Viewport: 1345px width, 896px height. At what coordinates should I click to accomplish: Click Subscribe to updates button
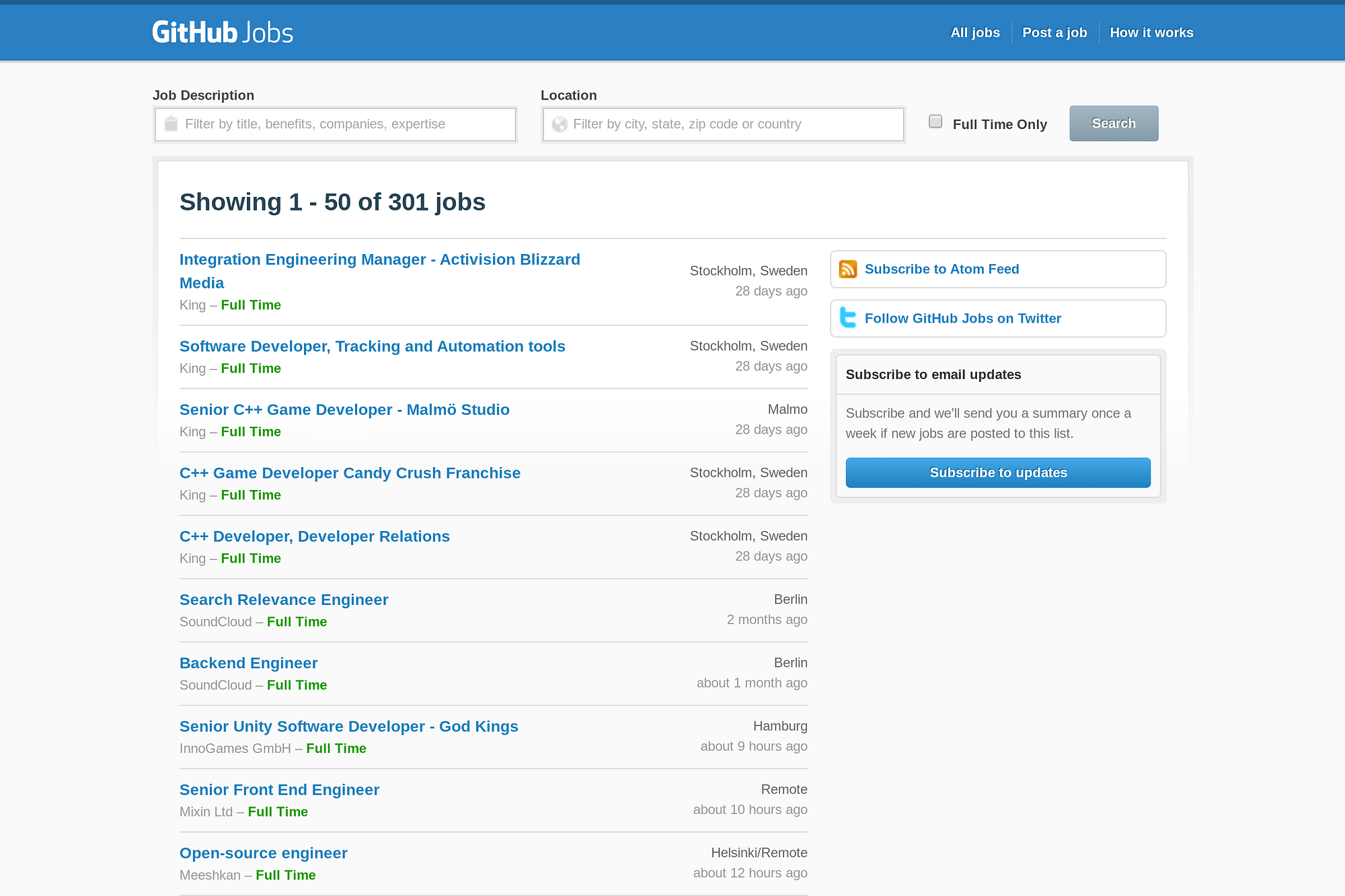(998, 472)
